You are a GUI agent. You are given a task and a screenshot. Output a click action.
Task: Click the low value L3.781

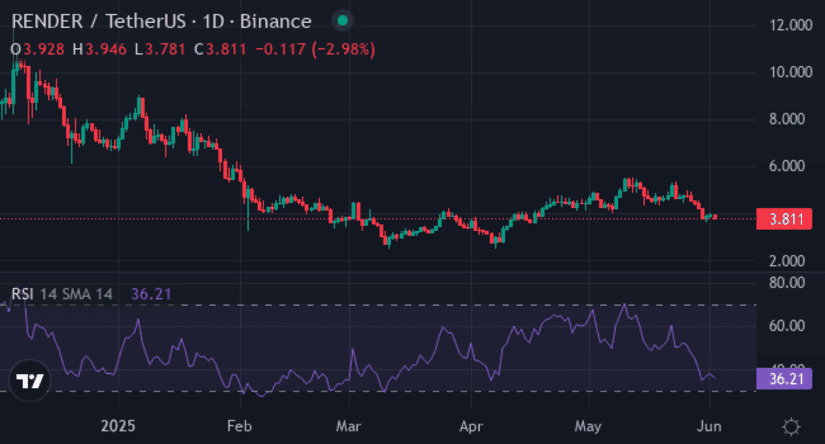tap(160, 49)
